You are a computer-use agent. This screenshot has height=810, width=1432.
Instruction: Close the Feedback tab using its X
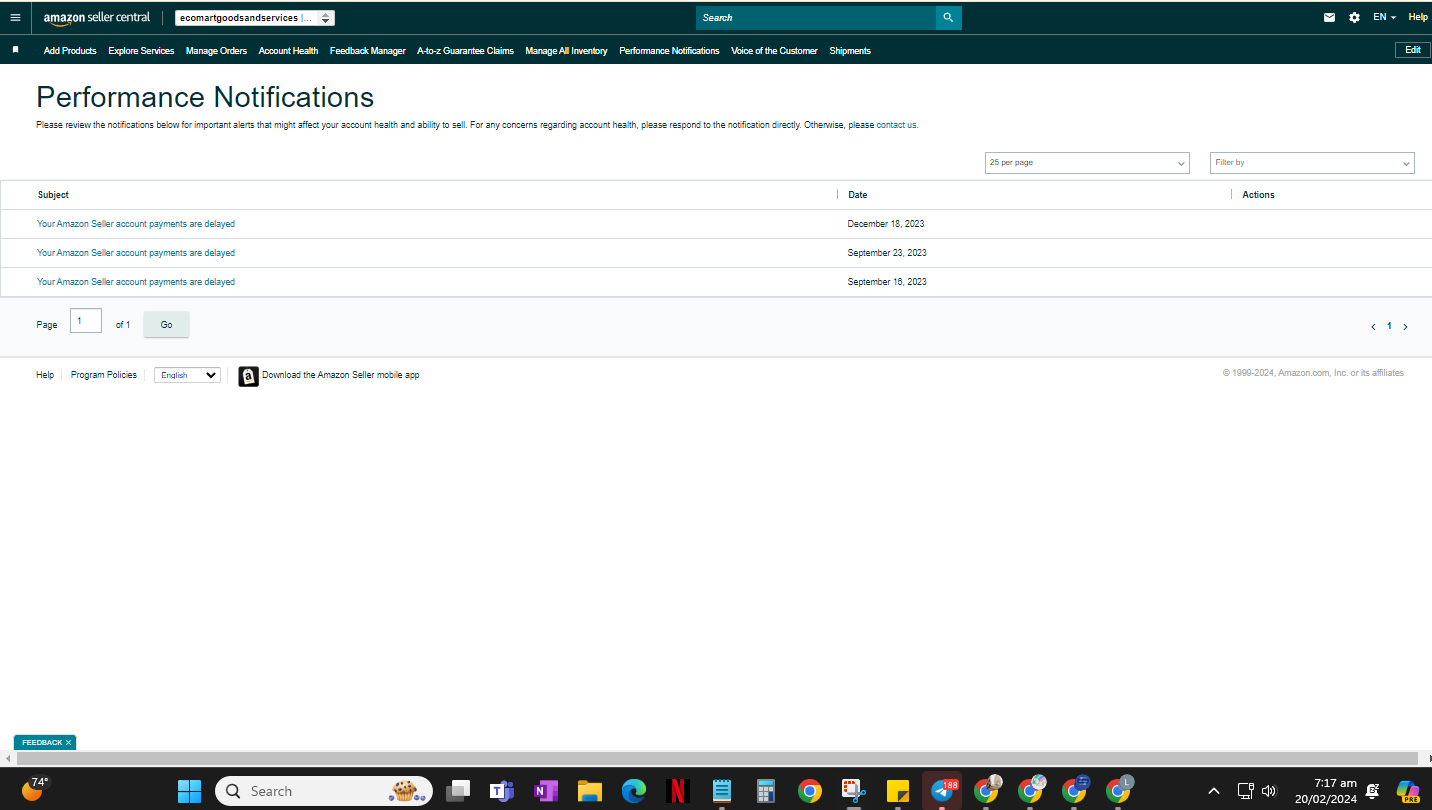(x=68, y=743)
